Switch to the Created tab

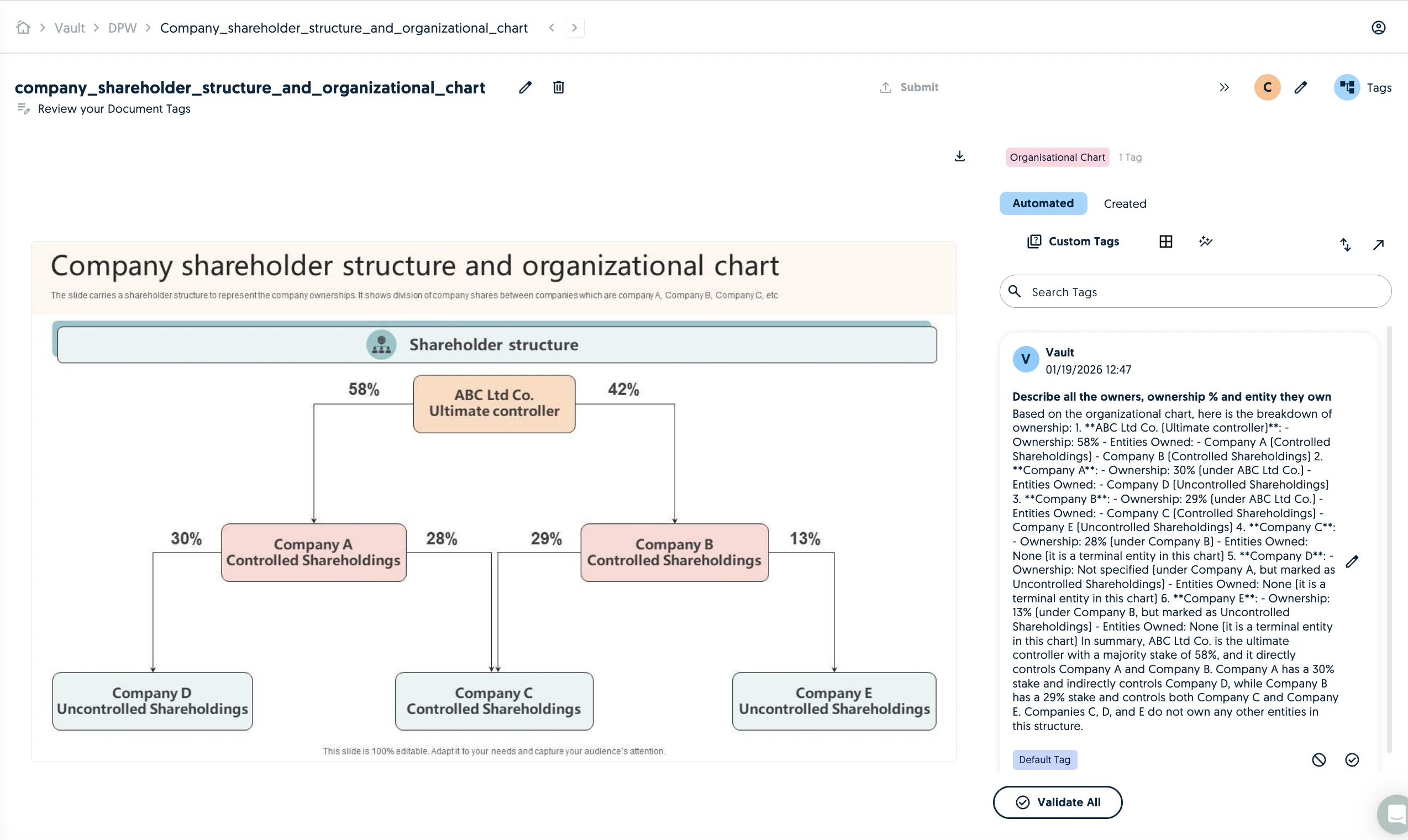click(1125, 204)
